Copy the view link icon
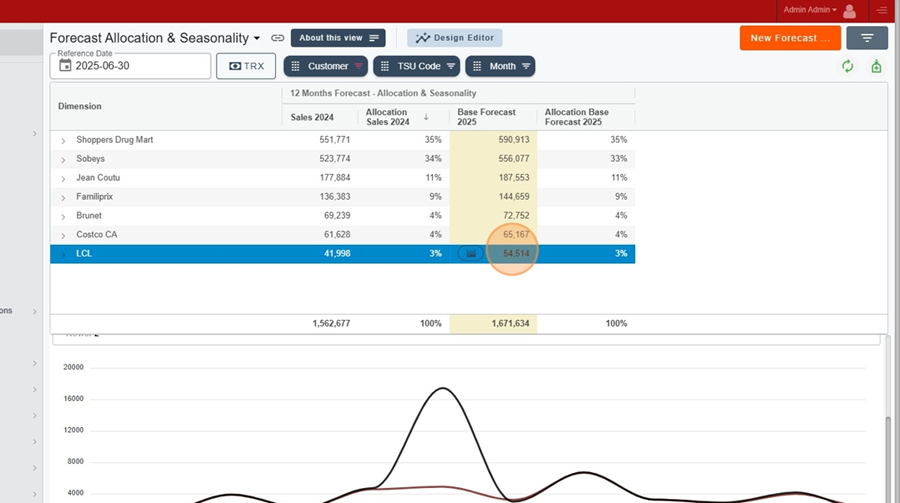The width and height of the screenshot is (900, 503). [x=277, y=38]
